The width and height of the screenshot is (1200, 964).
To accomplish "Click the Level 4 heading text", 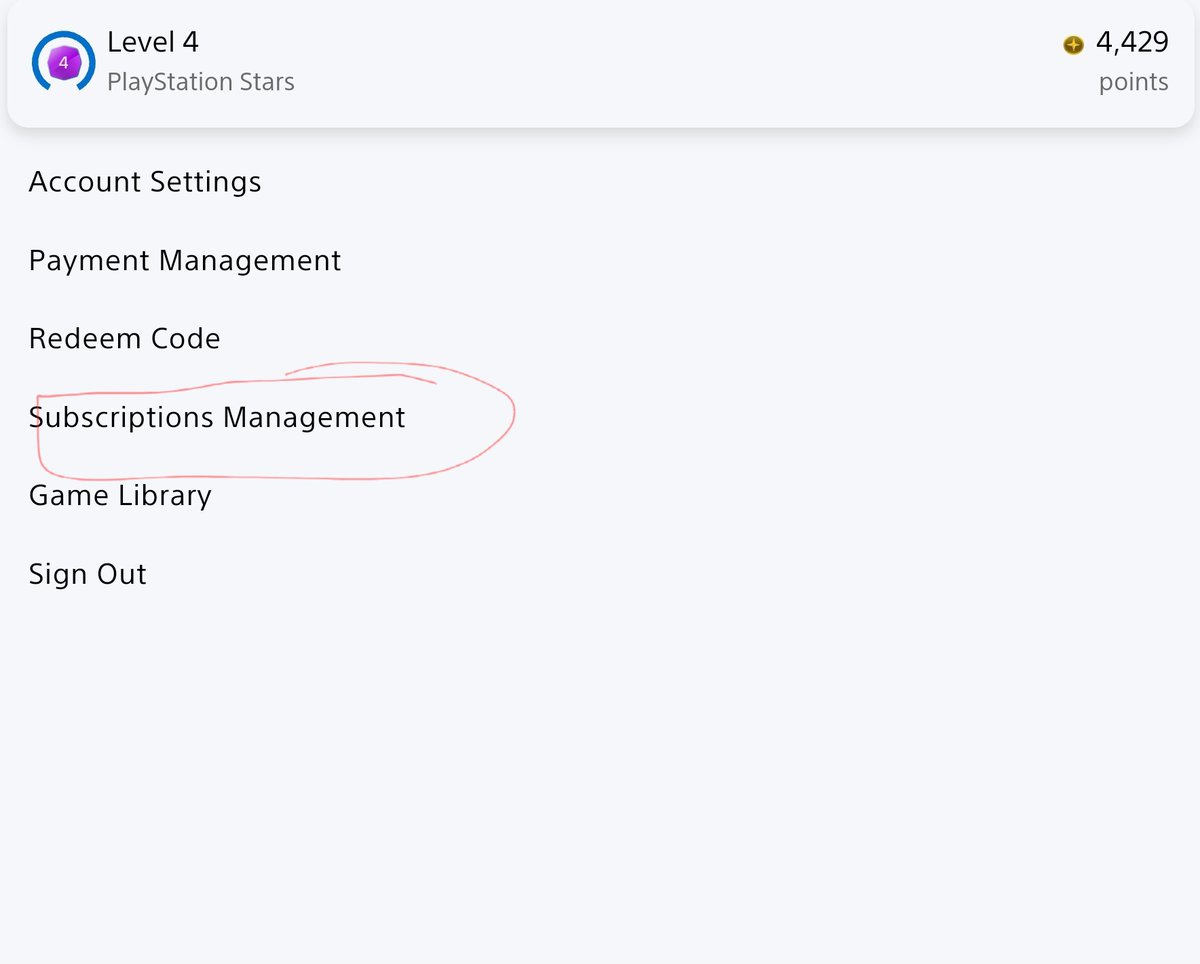I will (x=153, y=42).
